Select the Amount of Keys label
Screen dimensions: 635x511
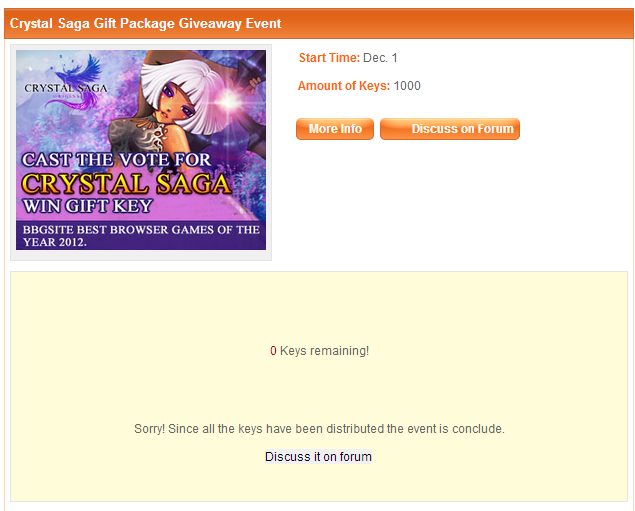click(x=344, y=86)
